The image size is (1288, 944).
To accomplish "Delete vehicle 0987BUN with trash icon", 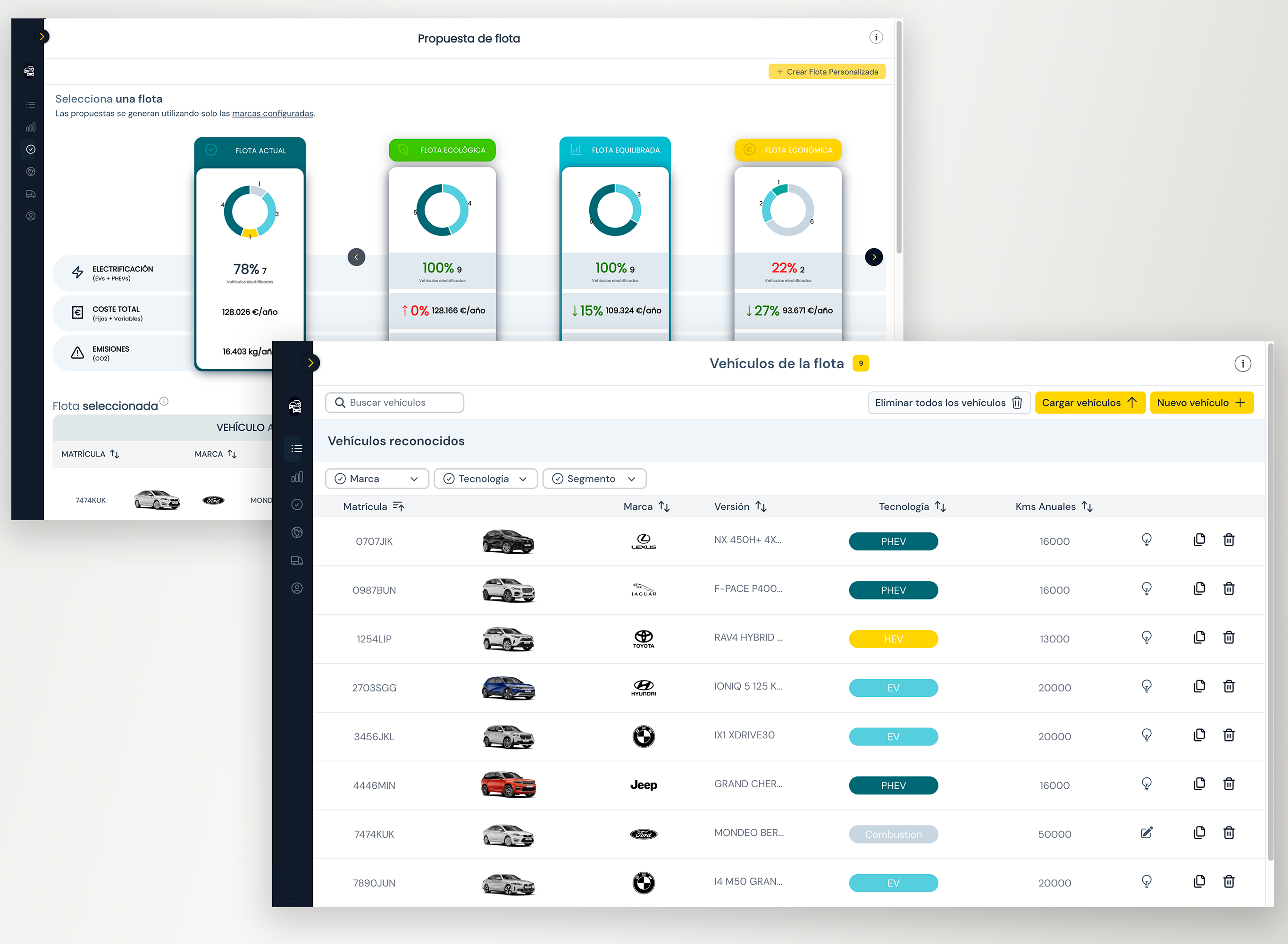I will point(1229,589).
